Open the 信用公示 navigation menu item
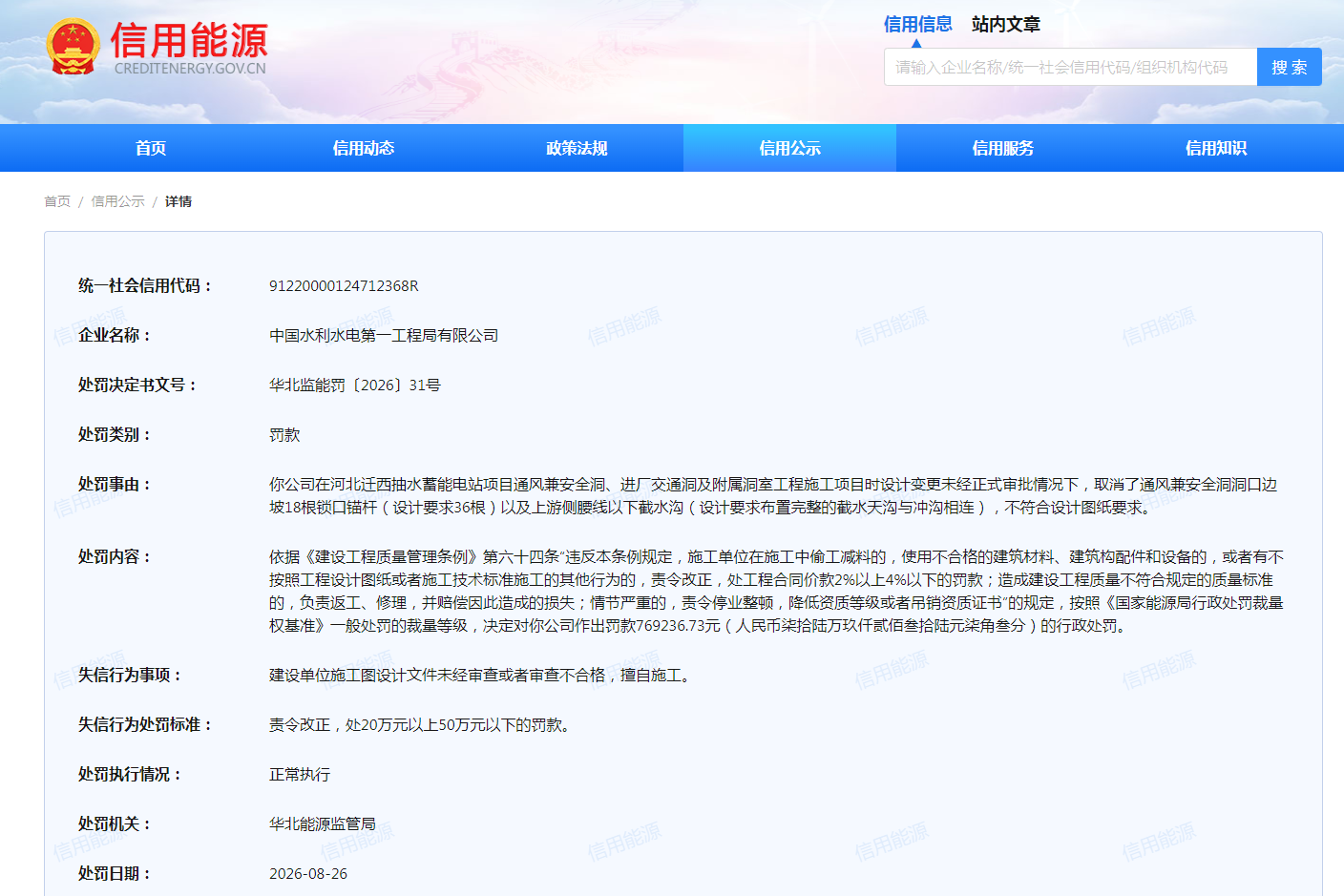 tap(789, 148)
